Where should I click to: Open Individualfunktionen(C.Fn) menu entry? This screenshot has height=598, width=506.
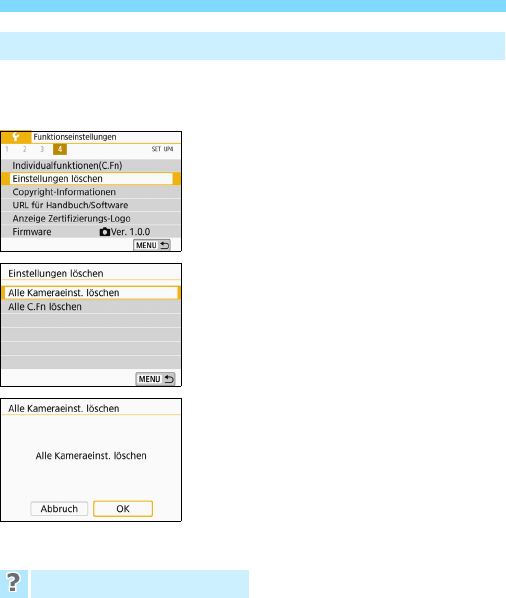coord(91,166)
